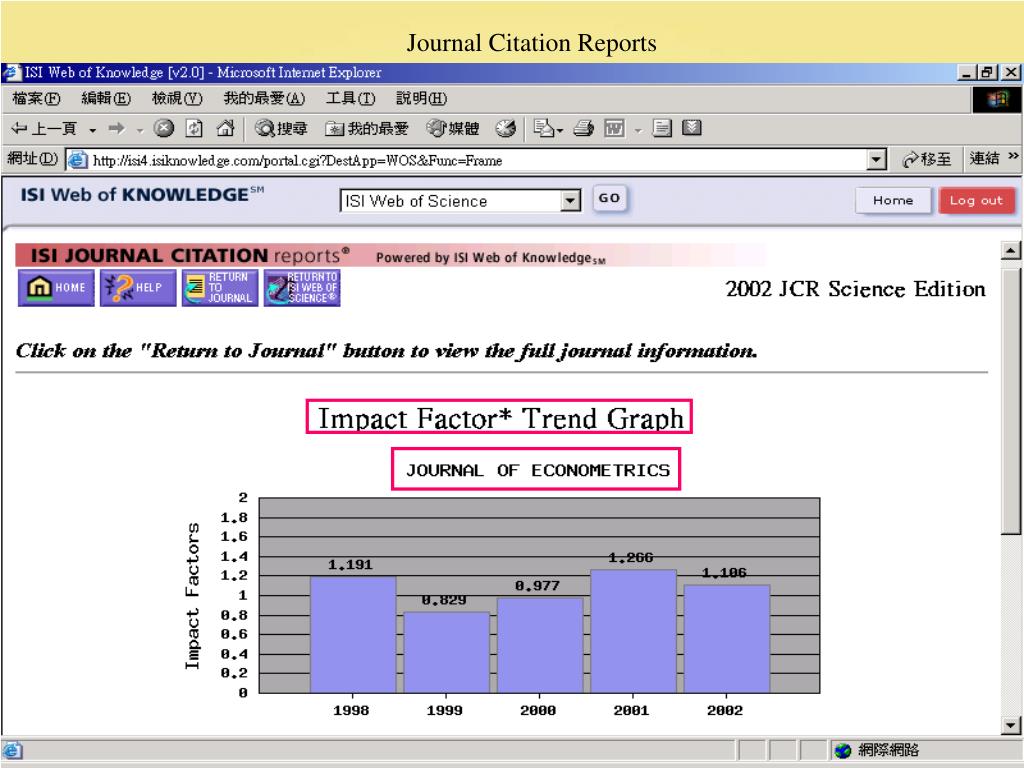Click the Mail toolbar icon

click(543, 128)
